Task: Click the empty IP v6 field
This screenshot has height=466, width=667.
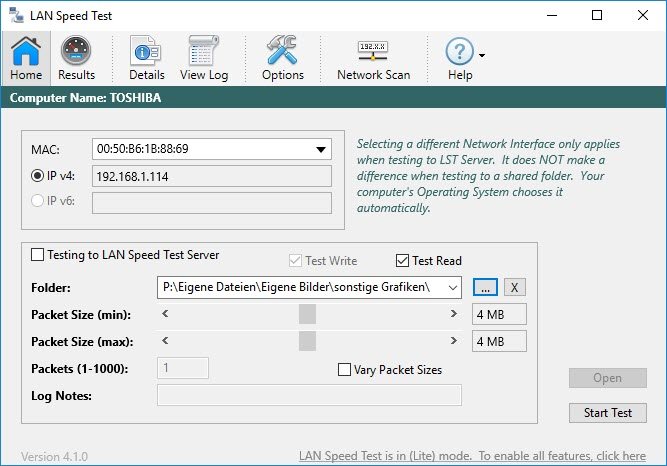Action: (x=212, y=203)
